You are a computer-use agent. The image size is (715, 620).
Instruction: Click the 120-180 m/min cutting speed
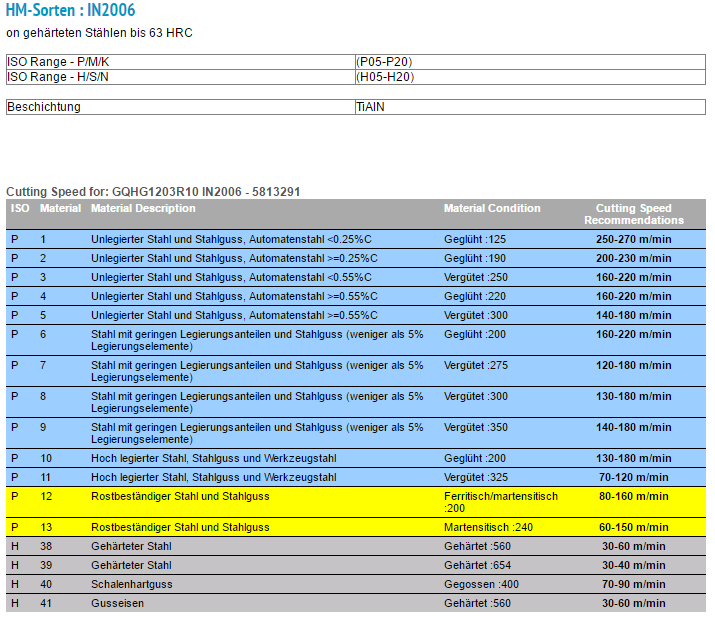(634, 366)
